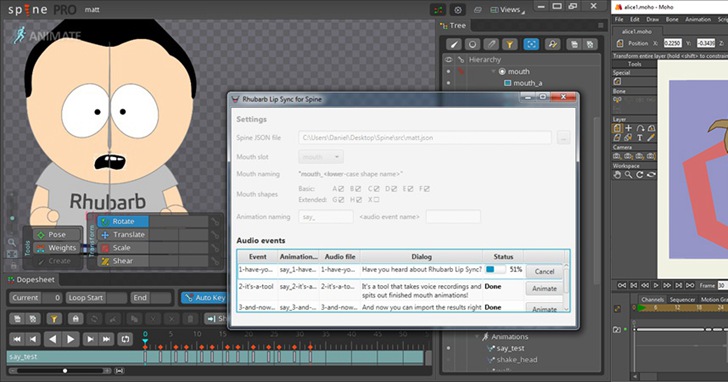728x382 pixels.
Task: Select the Moho Rotate Workspace tool
Action: [x=639, y=175]
